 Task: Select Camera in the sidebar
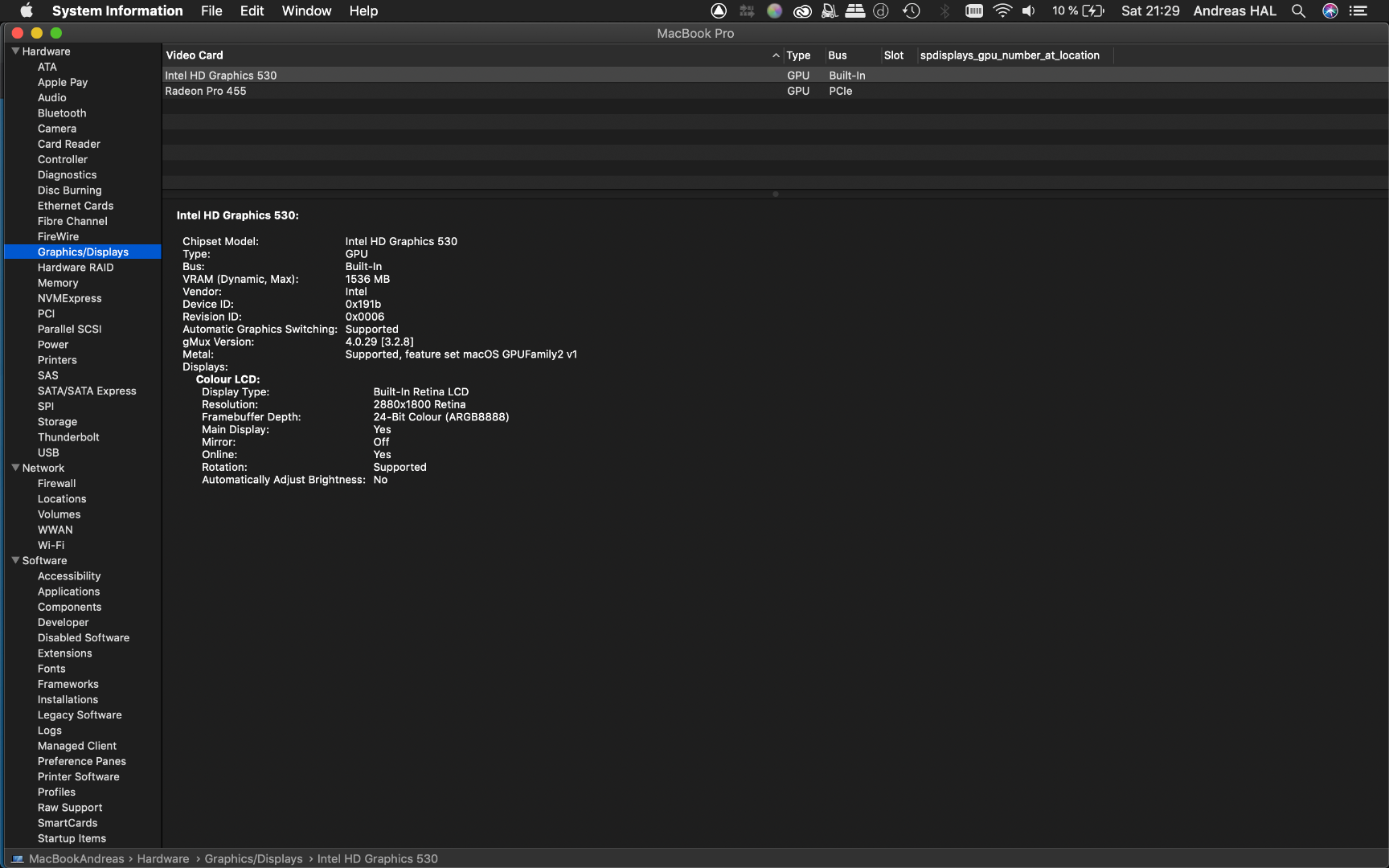click(x=57, y=129)
